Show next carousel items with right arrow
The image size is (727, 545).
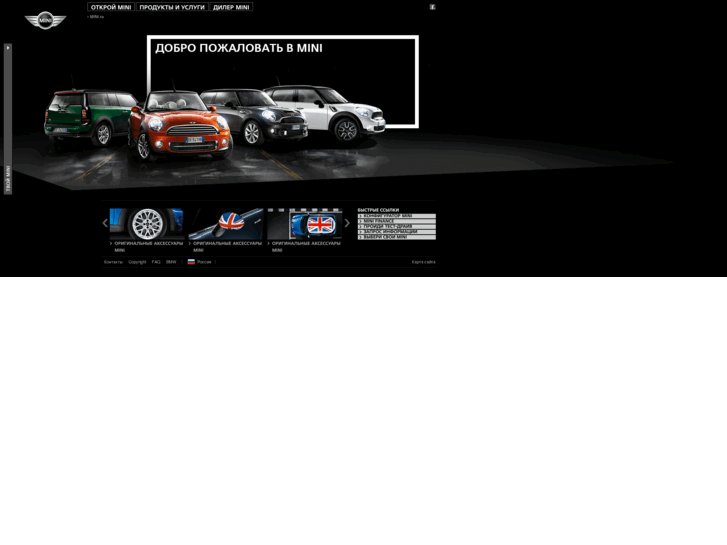tap(347, 223)
